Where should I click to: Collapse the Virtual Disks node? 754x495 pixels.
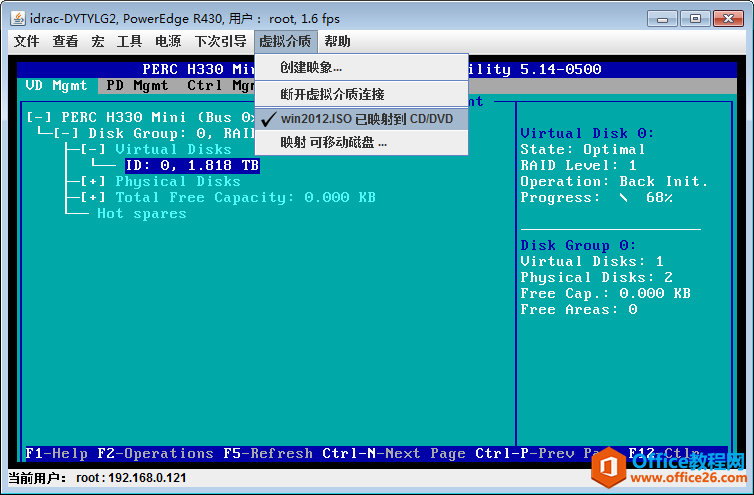coord(93,149)
